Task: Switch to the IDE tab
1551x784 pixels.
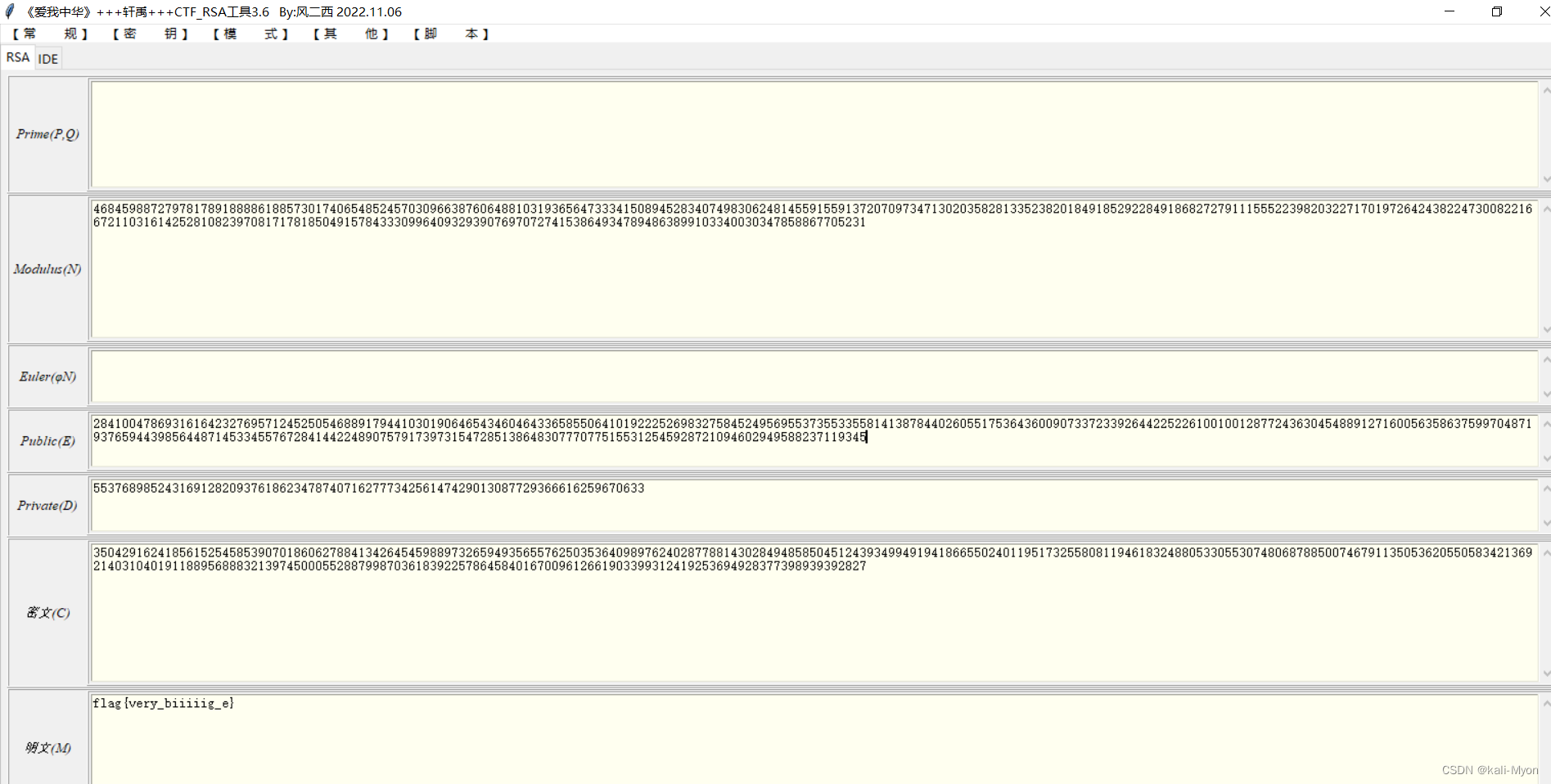Action: pos(47,58)
